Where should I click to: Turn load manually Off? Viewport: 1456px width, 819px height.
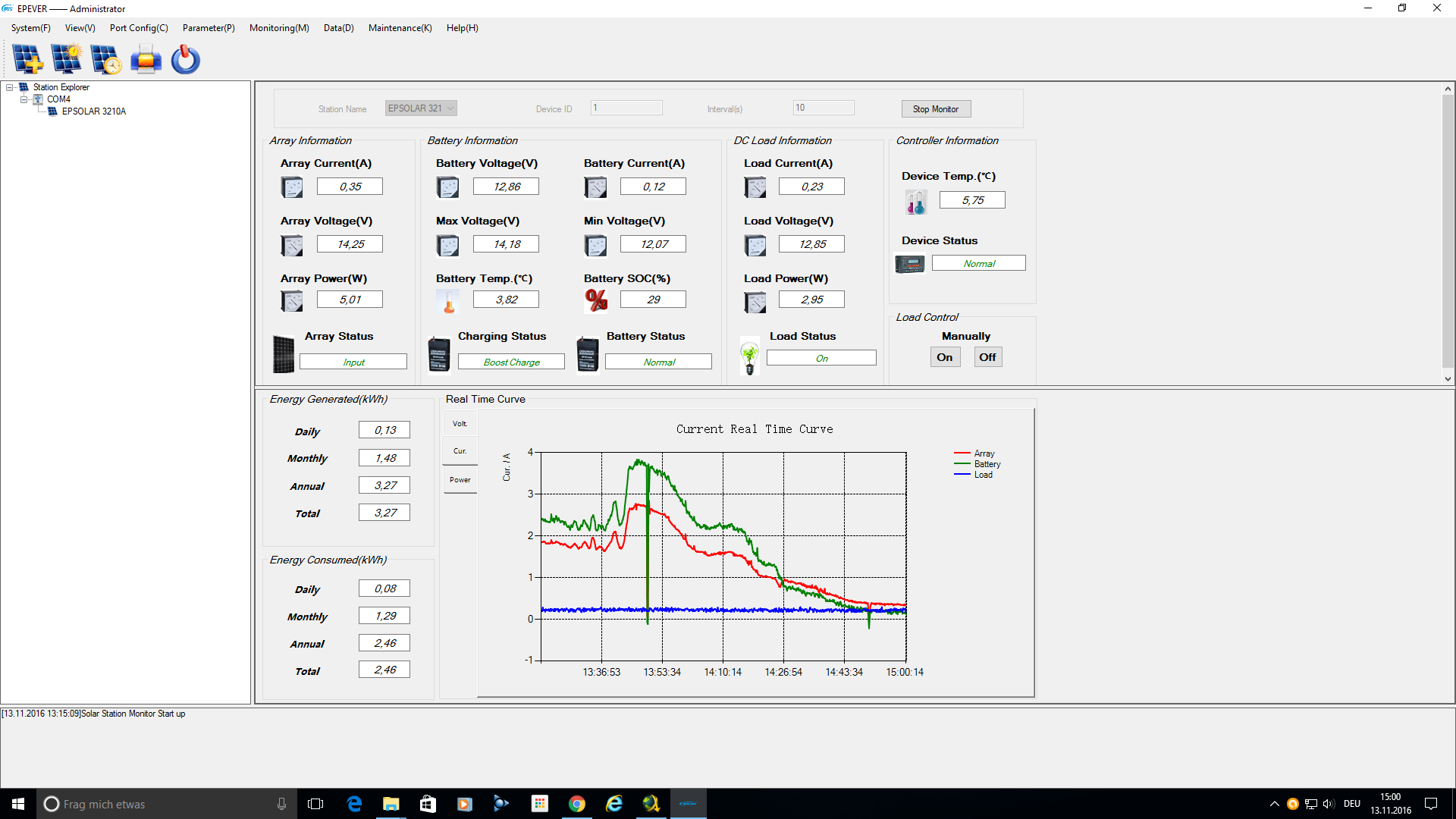pyautogui.click(x=987, y=357)
